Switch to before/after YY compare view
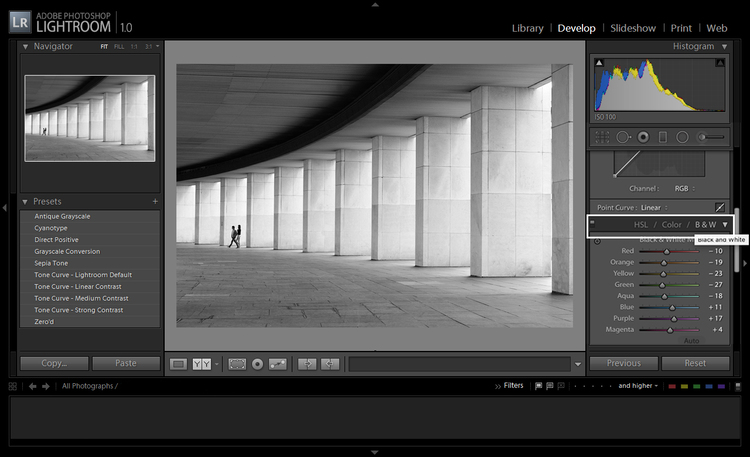 [202, 364]
